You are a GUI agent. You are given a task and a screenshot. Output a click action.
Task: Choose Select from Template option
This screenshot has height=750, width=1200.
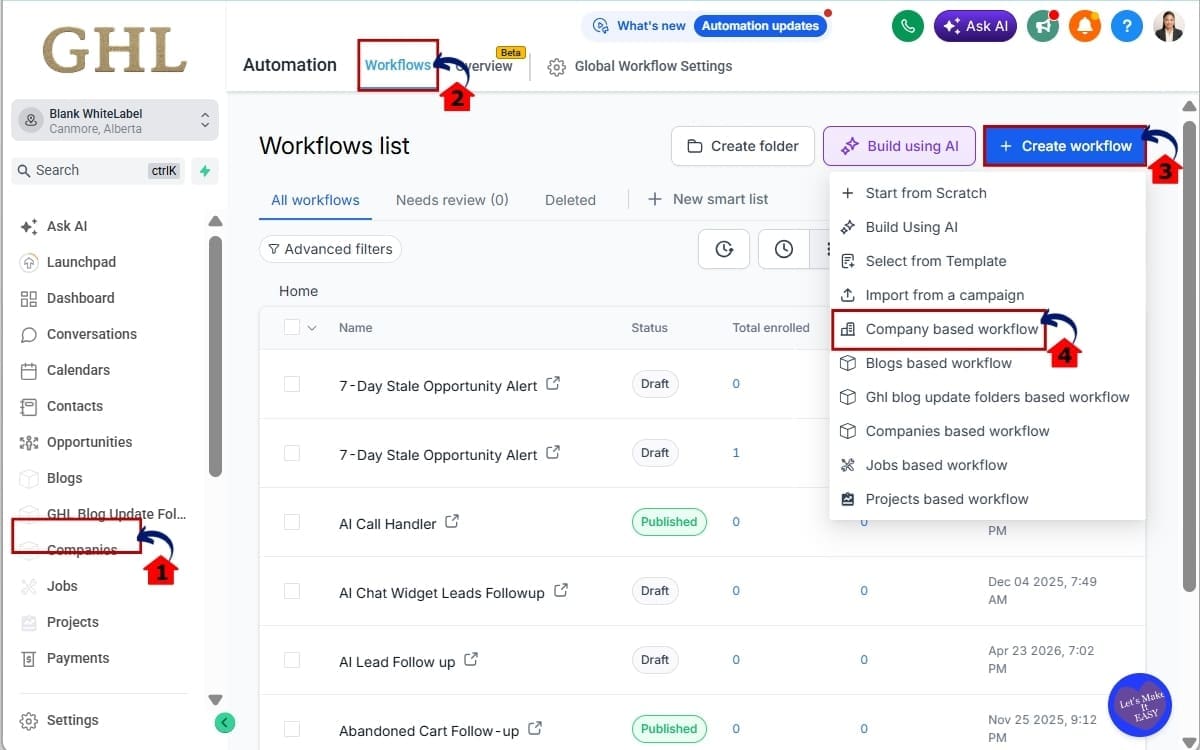click(x=987, y=261)
